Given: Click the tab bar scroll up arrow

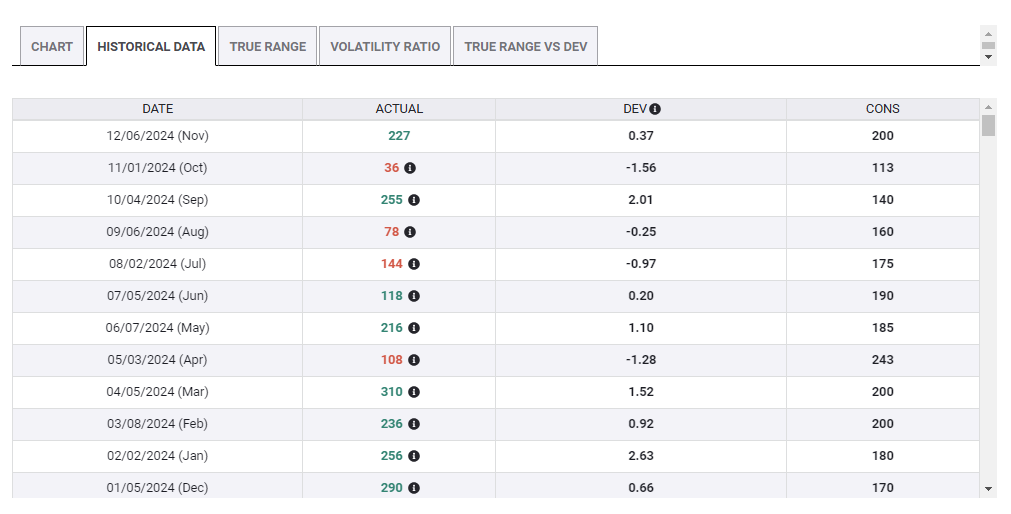Looking at the screenshot, I should click(x=988, y=33).
